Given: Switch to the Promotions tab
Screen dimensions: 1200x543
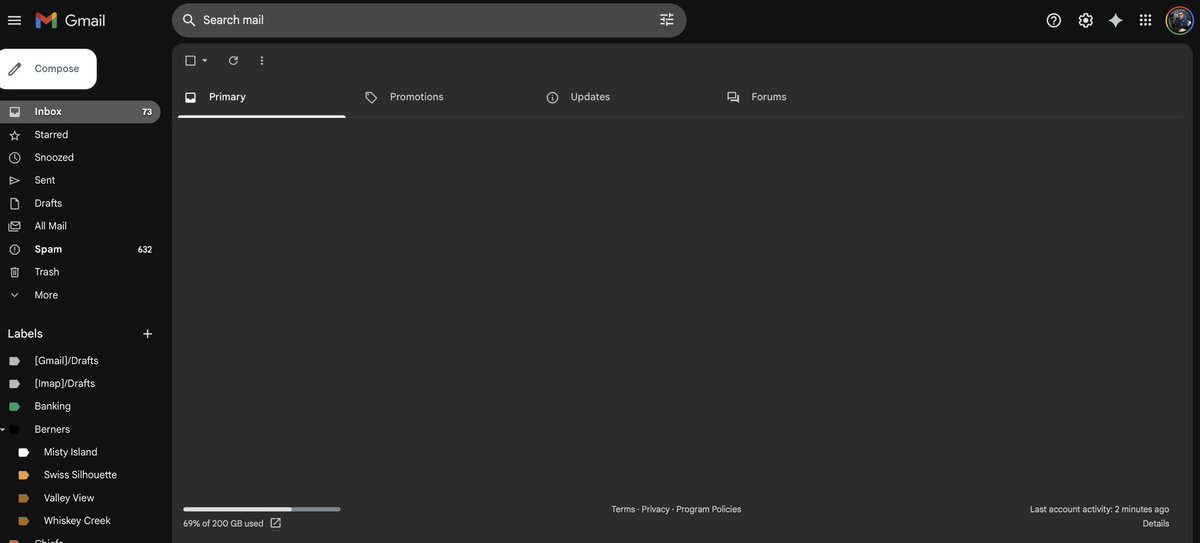Looking at the screenshot, I should 443,97.
